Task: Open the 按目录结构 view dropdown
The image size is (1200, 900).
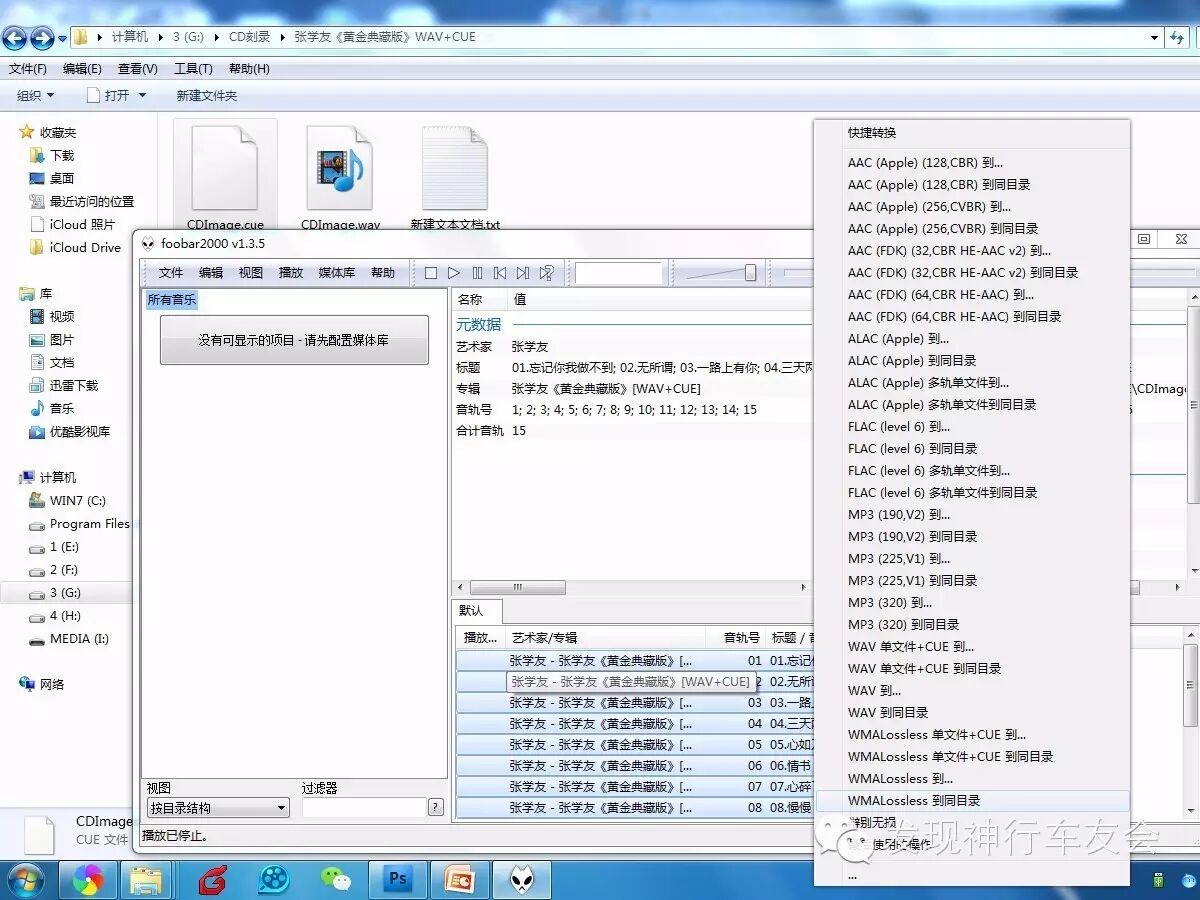Action: point(218,808)
